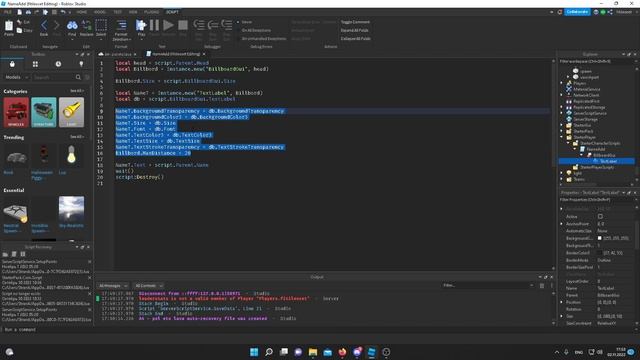
Task: Click the Select dotted-rectangle icon
Action: pos(101,26)
